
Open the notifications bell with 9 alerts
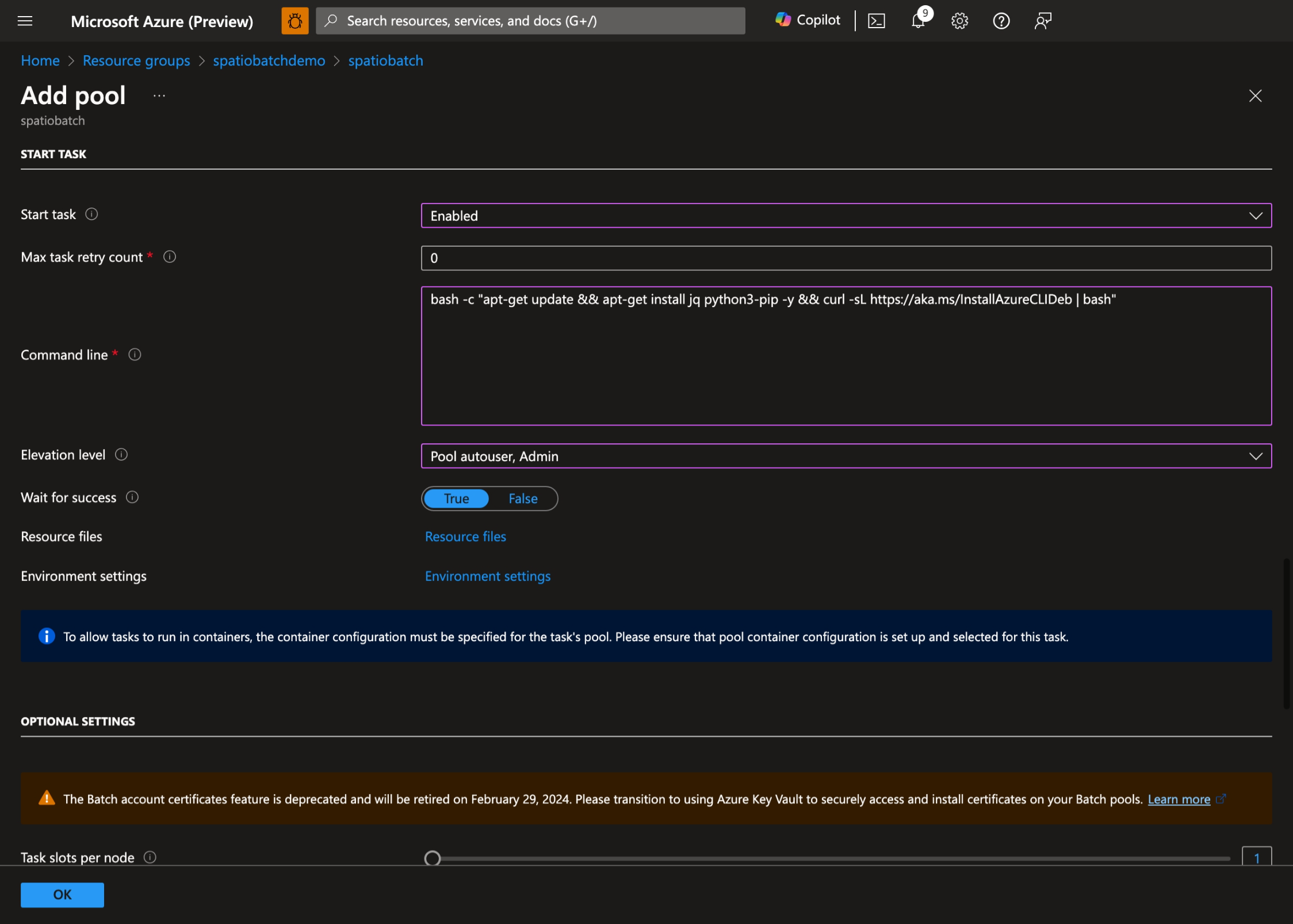pos(917,21)
